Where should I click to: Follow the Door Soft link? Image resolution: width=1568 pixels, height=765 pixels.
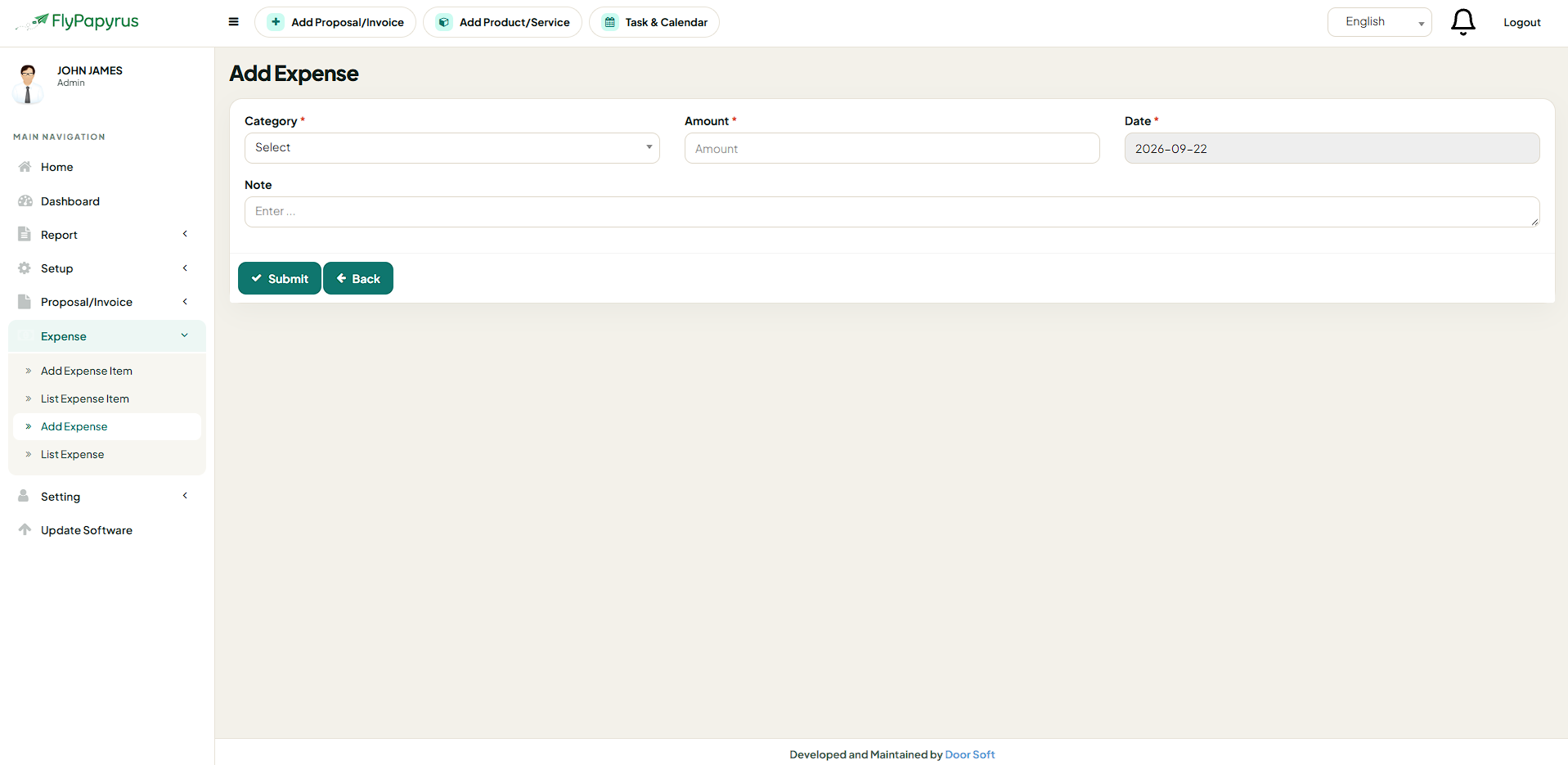pyautogui.click(x=970, y=754)
